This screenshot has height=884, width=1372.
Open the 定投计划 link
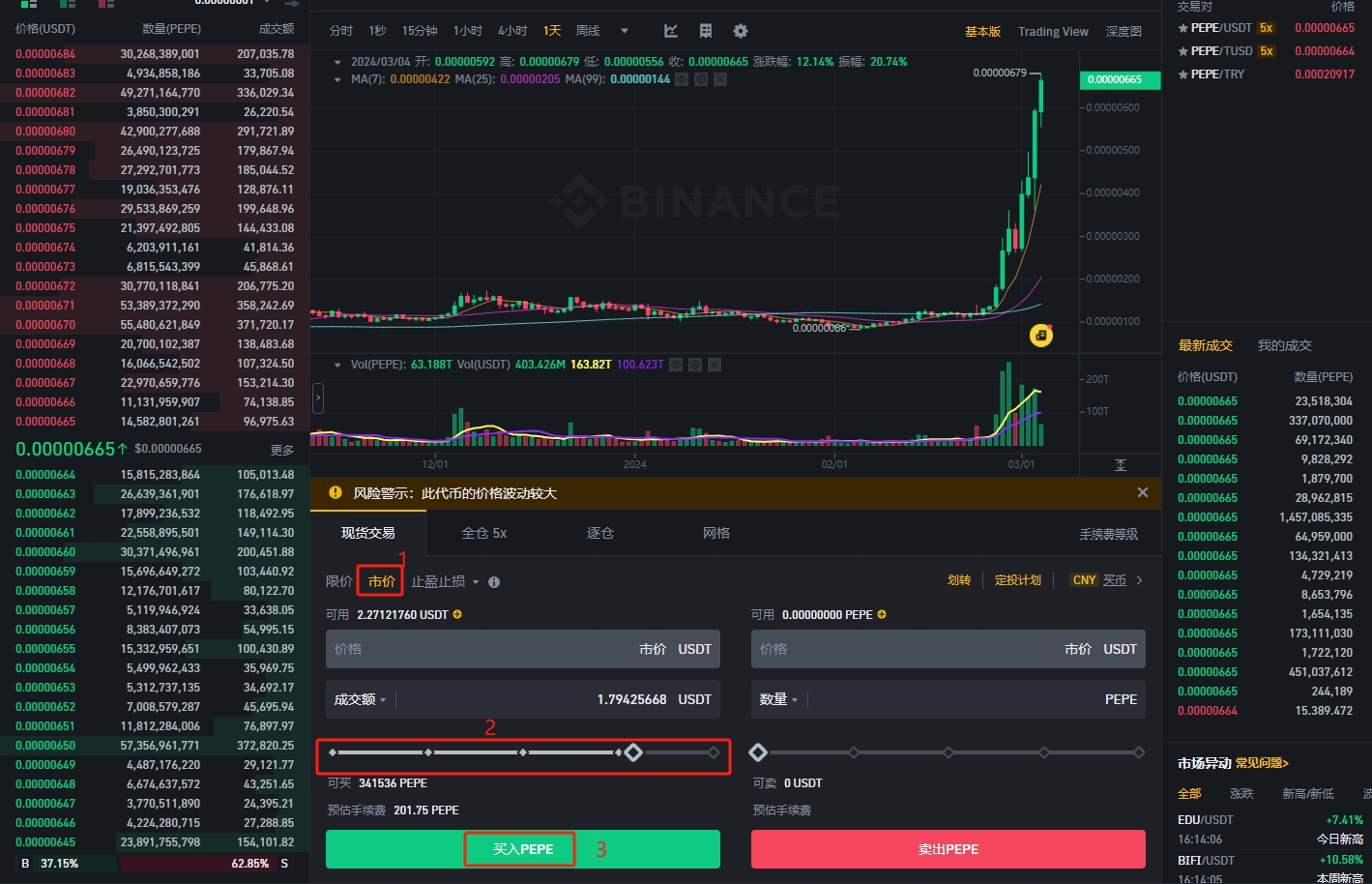(x=1018, y=580)
